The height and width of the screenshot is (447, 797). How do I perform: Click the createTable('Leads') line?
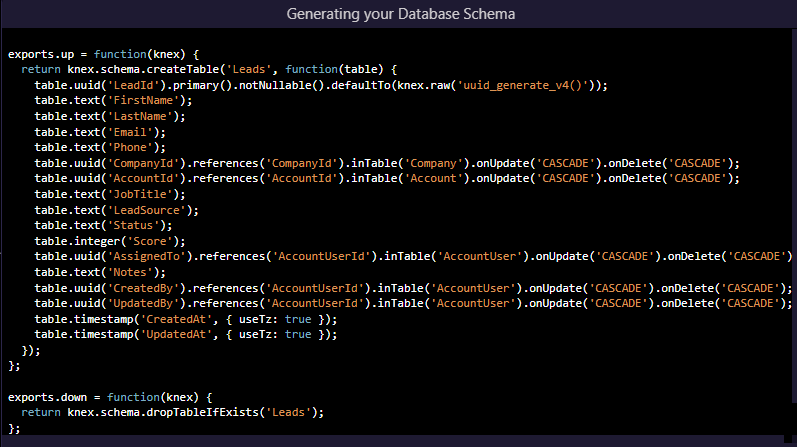[x=209, y=69]
